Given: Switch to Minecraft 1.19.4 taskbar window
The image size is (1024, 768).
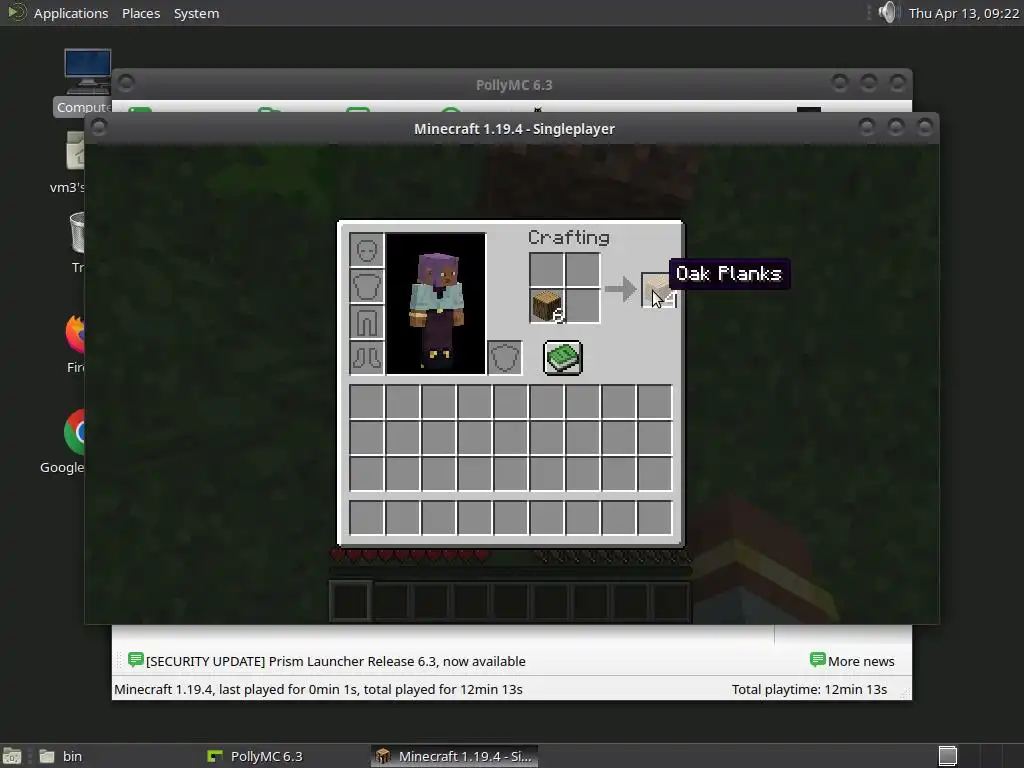Looking at the screenshot, I should coord(455,756).
